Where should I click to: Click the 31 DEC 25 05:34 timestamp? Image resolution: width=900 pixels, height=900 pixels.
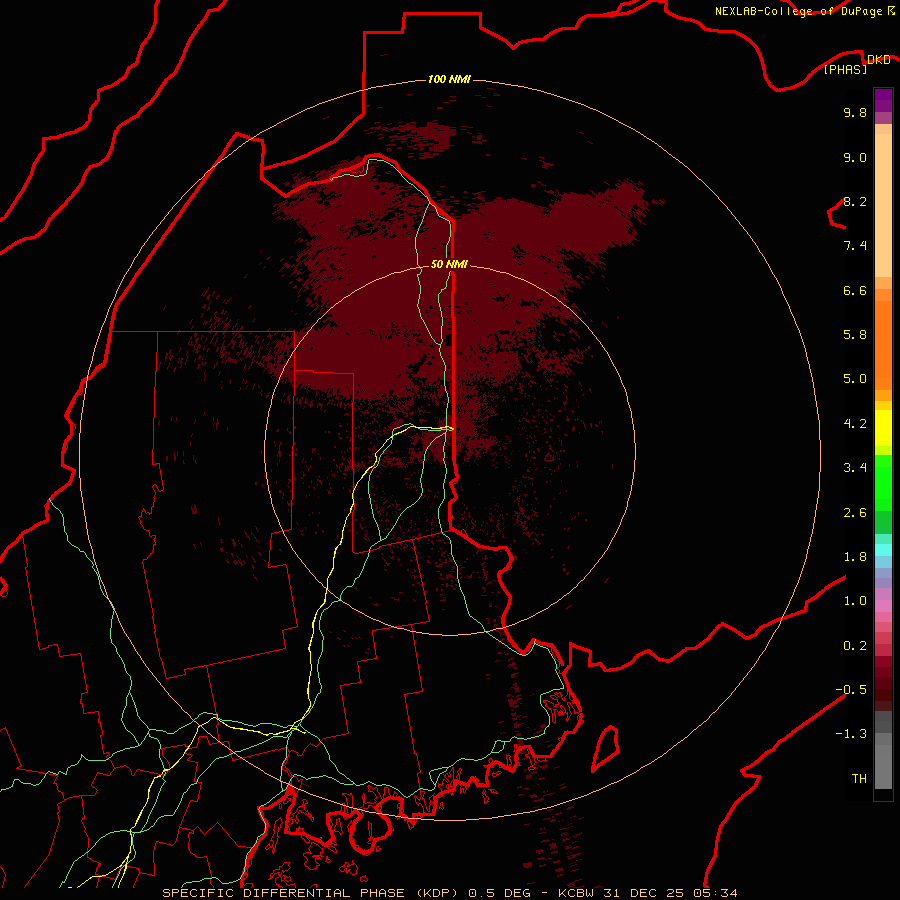[670, 893]
